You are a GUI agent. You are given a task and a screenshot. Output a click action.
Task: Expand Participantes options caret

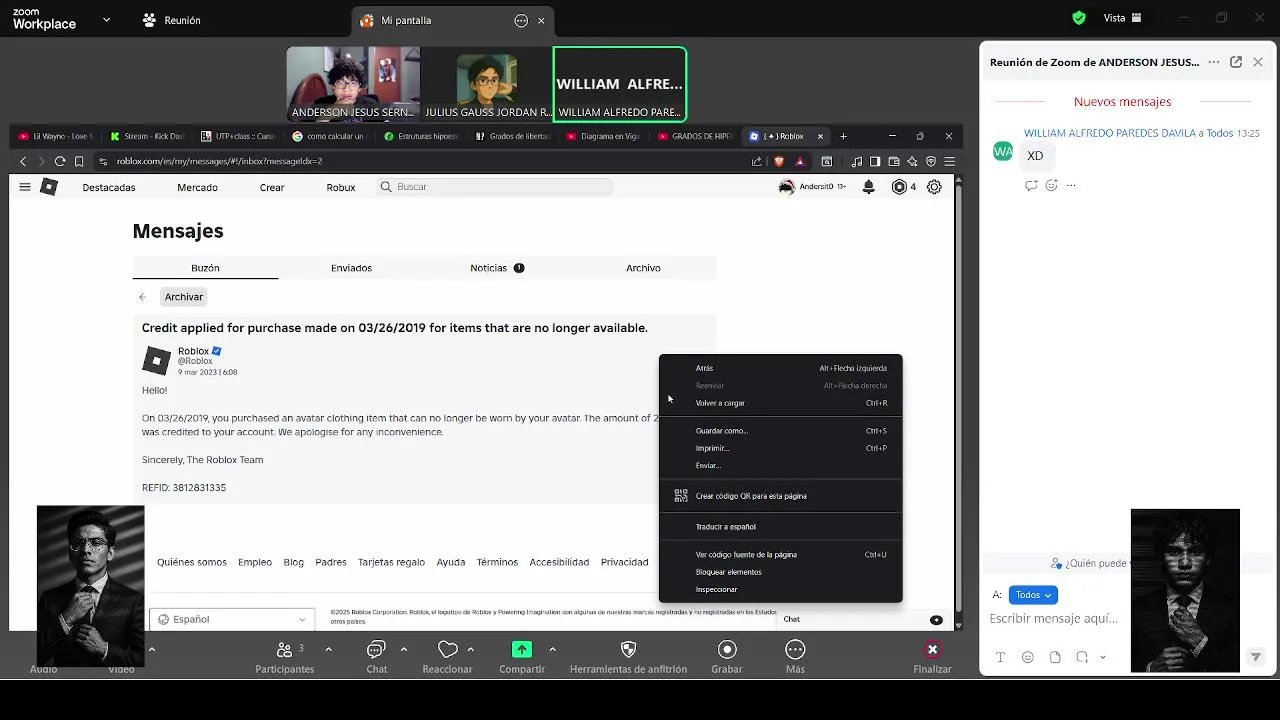pos(328,649)
